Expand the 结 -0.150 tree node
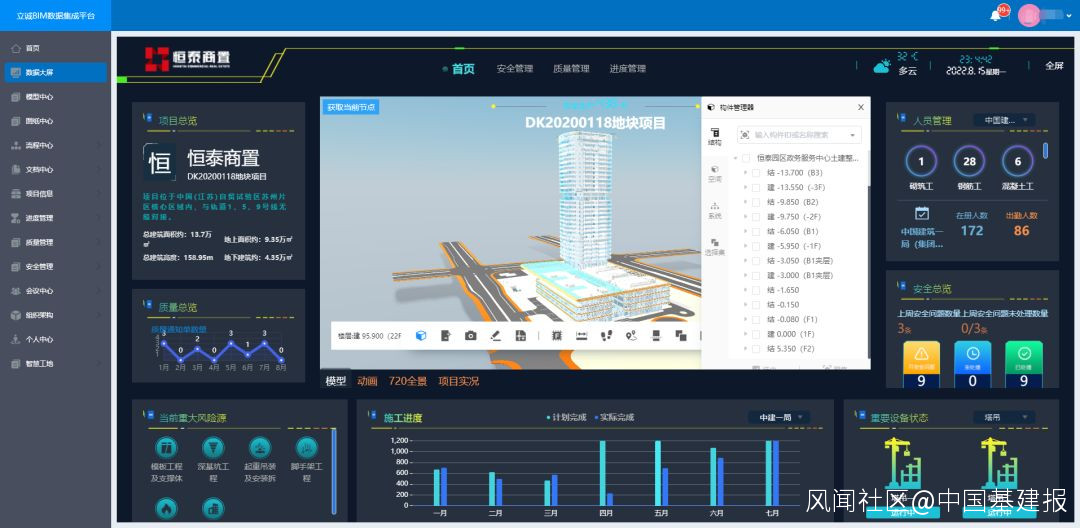The width and height of the screenshot is (1080, 528). coord(745,305)
